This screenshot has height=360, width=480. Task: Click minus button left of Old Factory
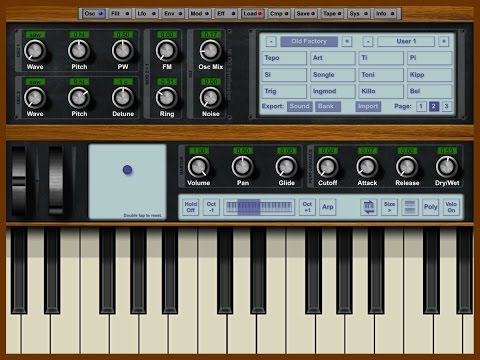coord(271,41)
